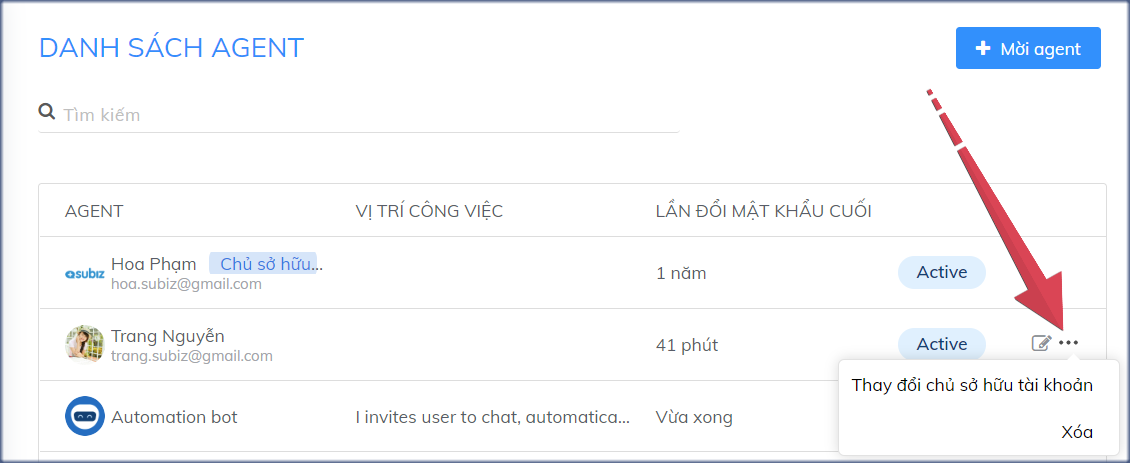
Task: Open the three-dots menu on Trang Nguyễn row
Action: pos(1069,343)
